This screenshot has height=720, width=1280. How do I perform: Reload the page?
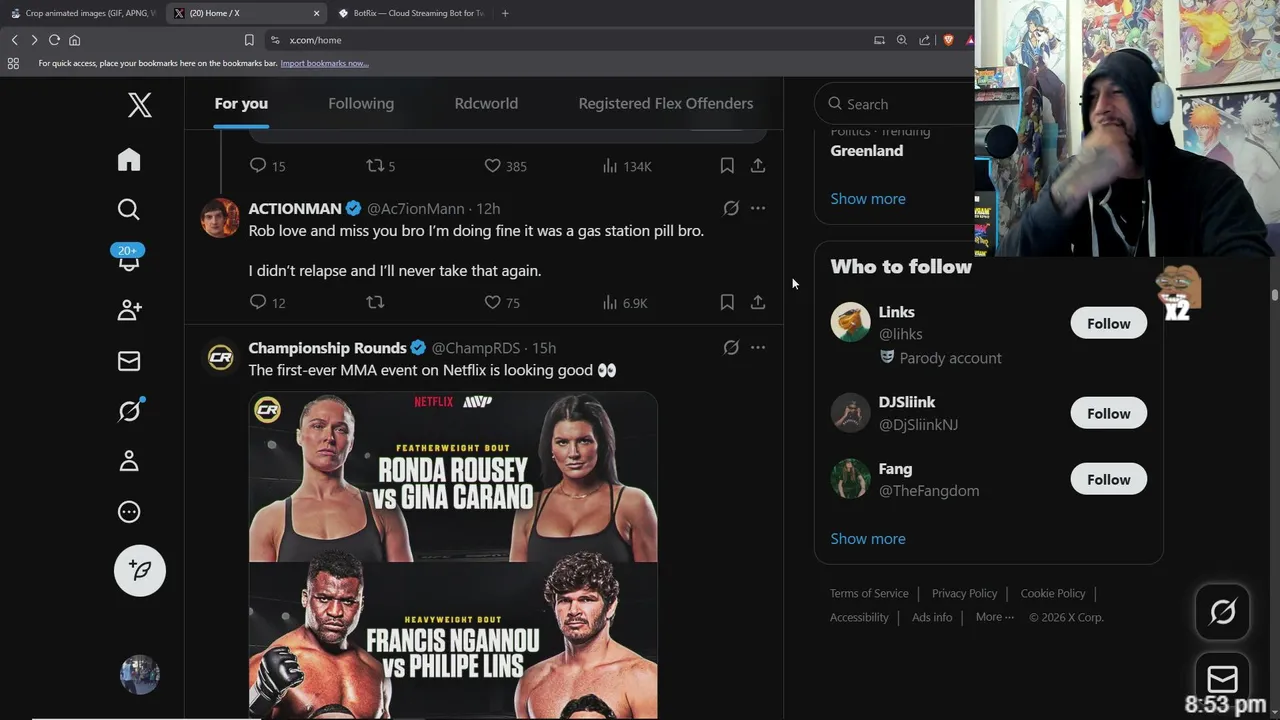pyautogui.click(x=54, y=40)
